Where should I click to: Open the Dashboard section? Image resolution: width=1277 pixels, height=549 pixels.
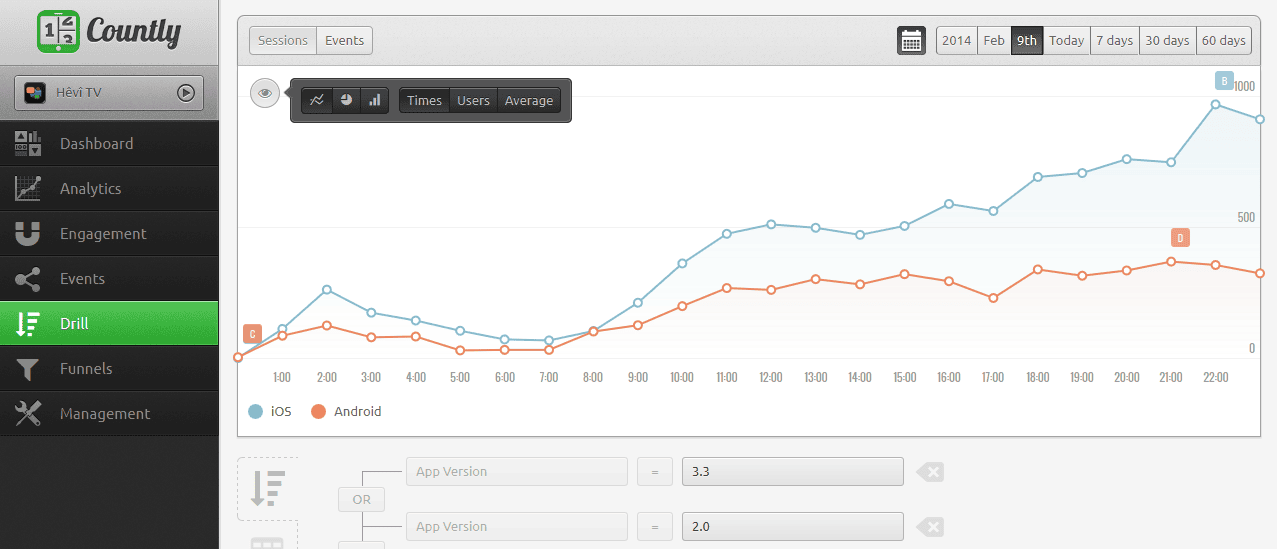(x=109, y=144)
